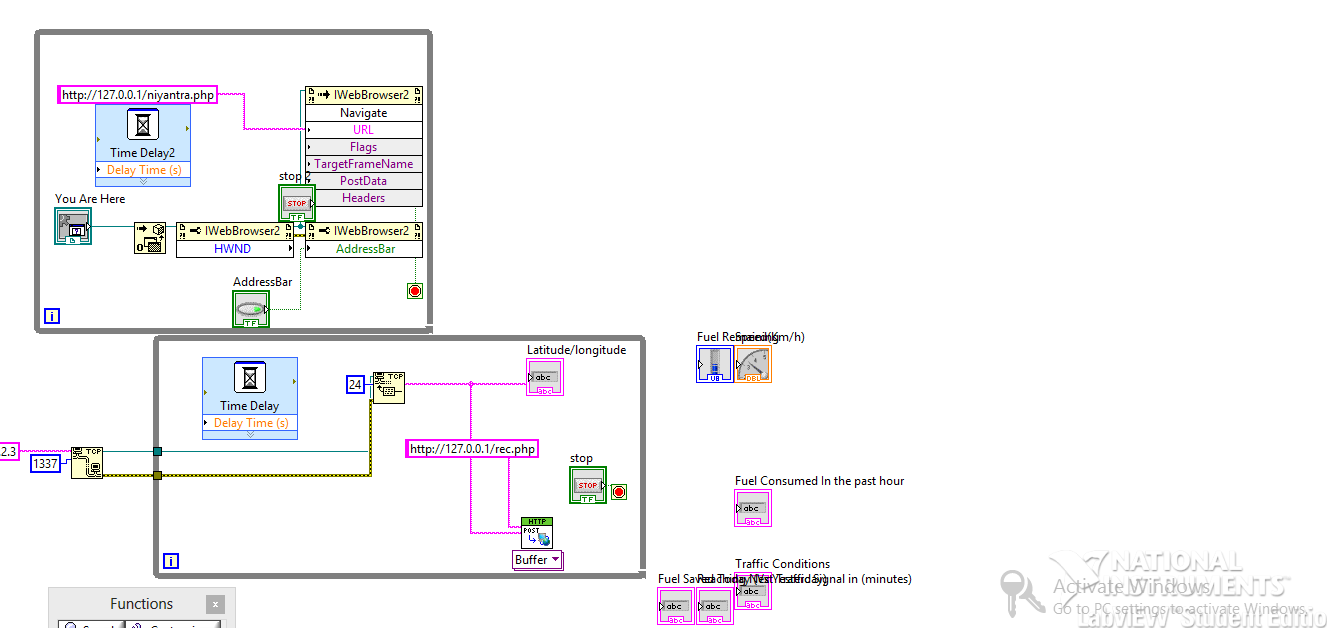Click the red loop condition terminal

[414, 290]
